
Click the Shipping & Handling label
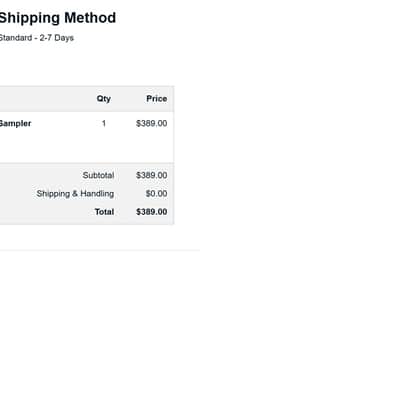[x=75, y=194]
